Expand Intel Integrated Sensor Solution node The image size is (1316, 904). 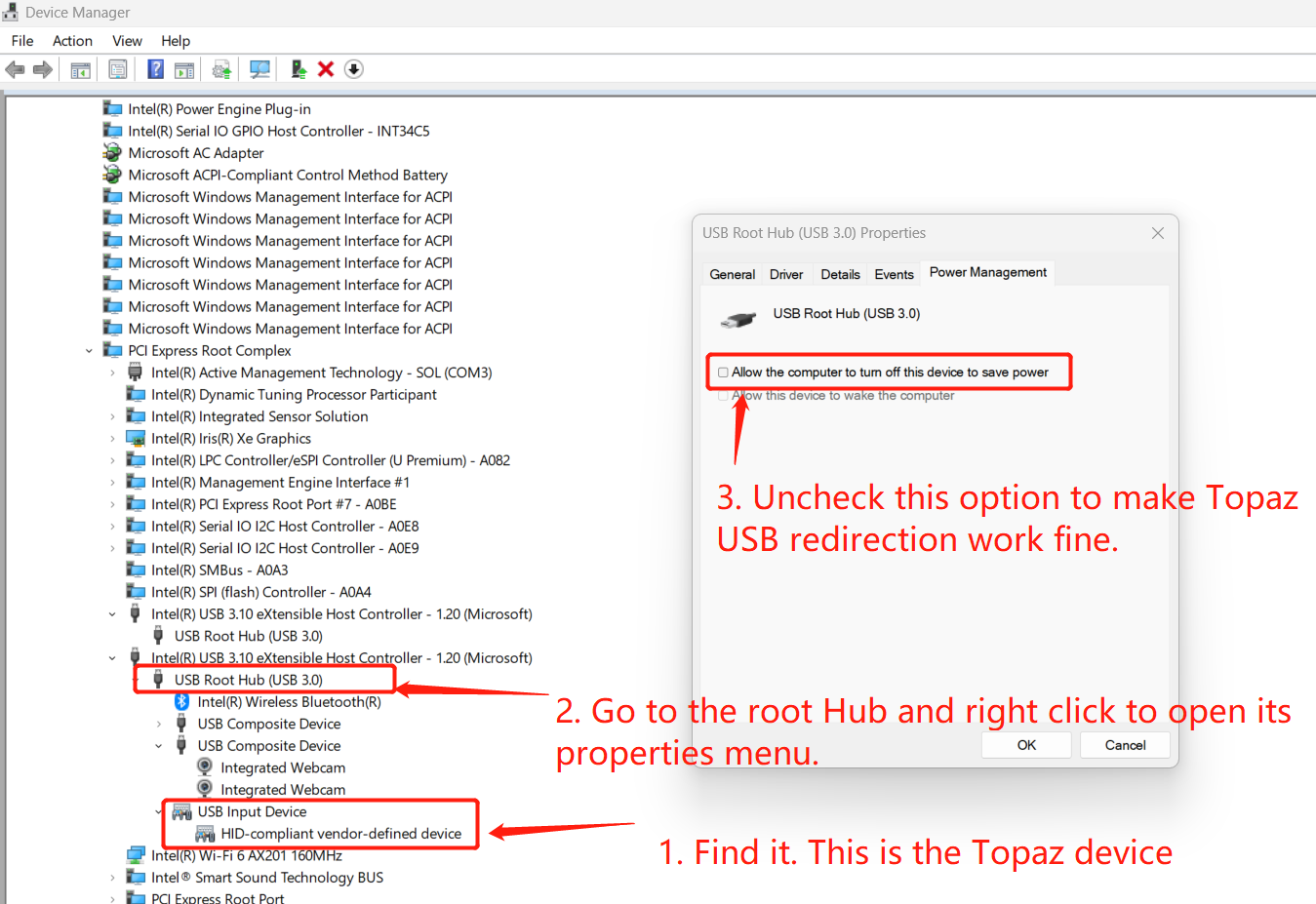(112, 416)
